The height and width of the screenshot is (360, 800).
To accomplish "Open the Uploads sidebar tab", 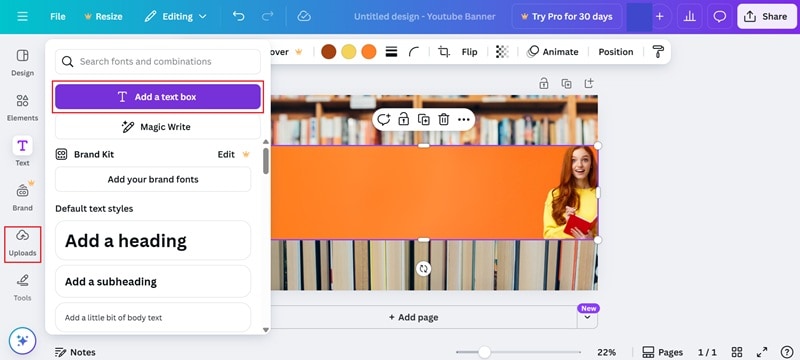I will 22,244.
